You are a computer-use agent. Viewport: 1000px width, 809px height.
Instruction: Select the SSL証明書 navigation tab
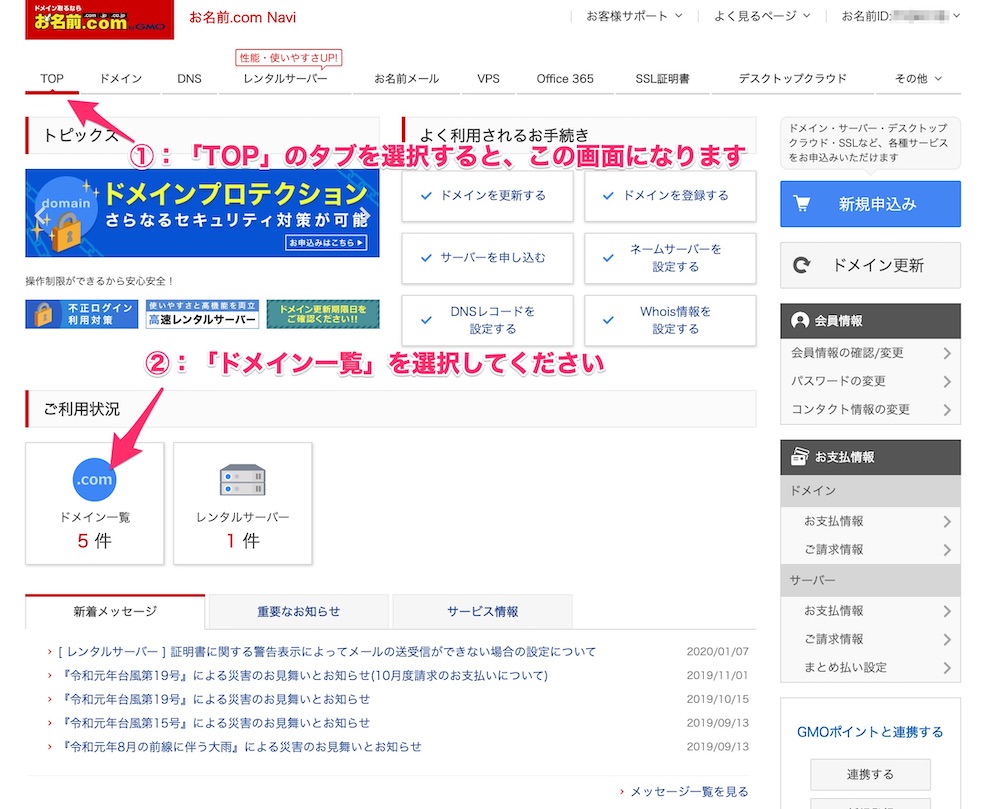click(663, 78)
